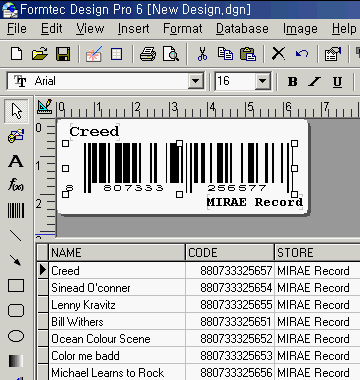Open the File menu
This screenshot has width=360, height=380.
17,29
